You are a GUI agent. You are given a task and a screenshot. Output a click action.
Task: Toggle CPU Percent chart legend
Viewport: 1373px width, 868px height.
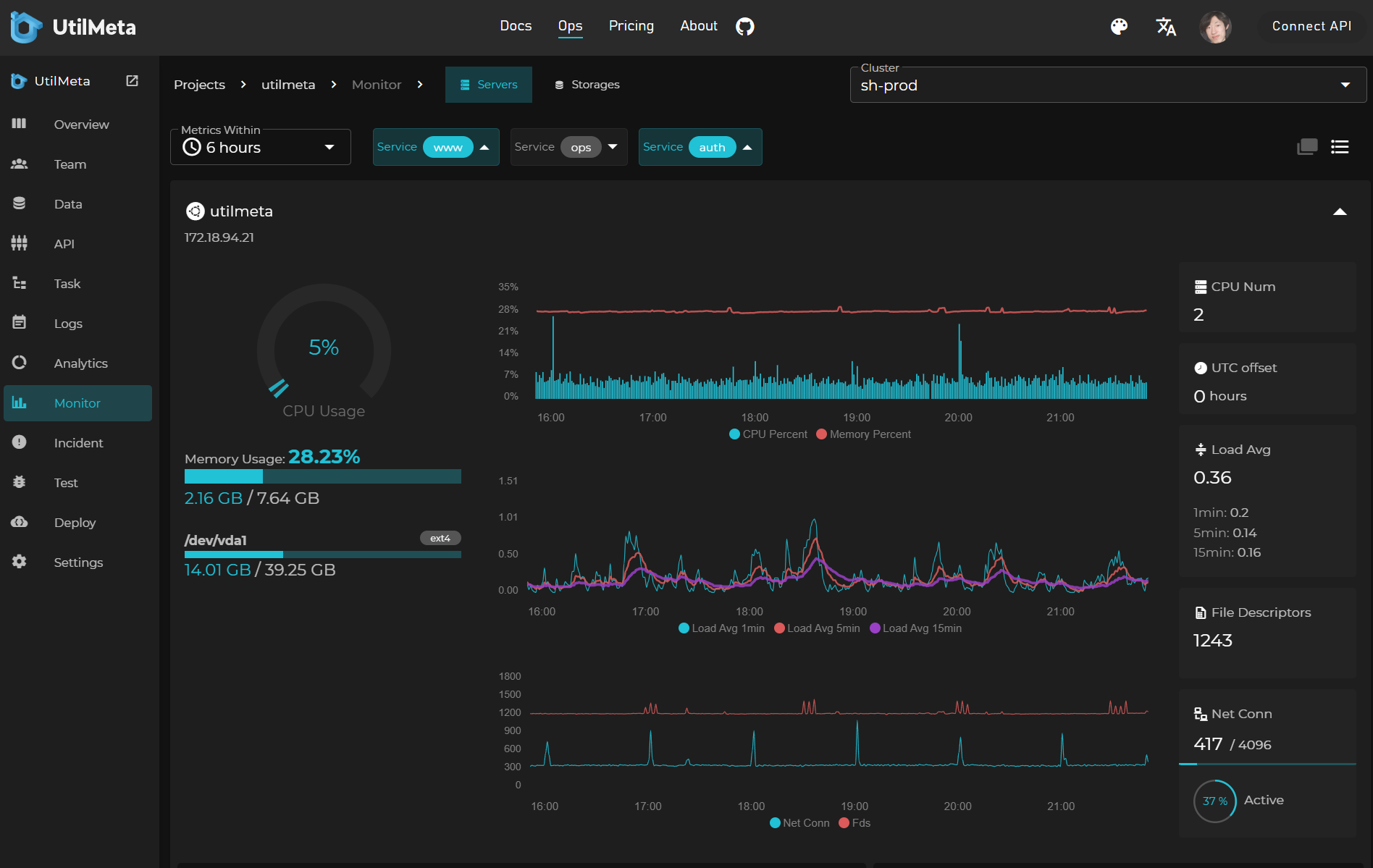[768, 434]
